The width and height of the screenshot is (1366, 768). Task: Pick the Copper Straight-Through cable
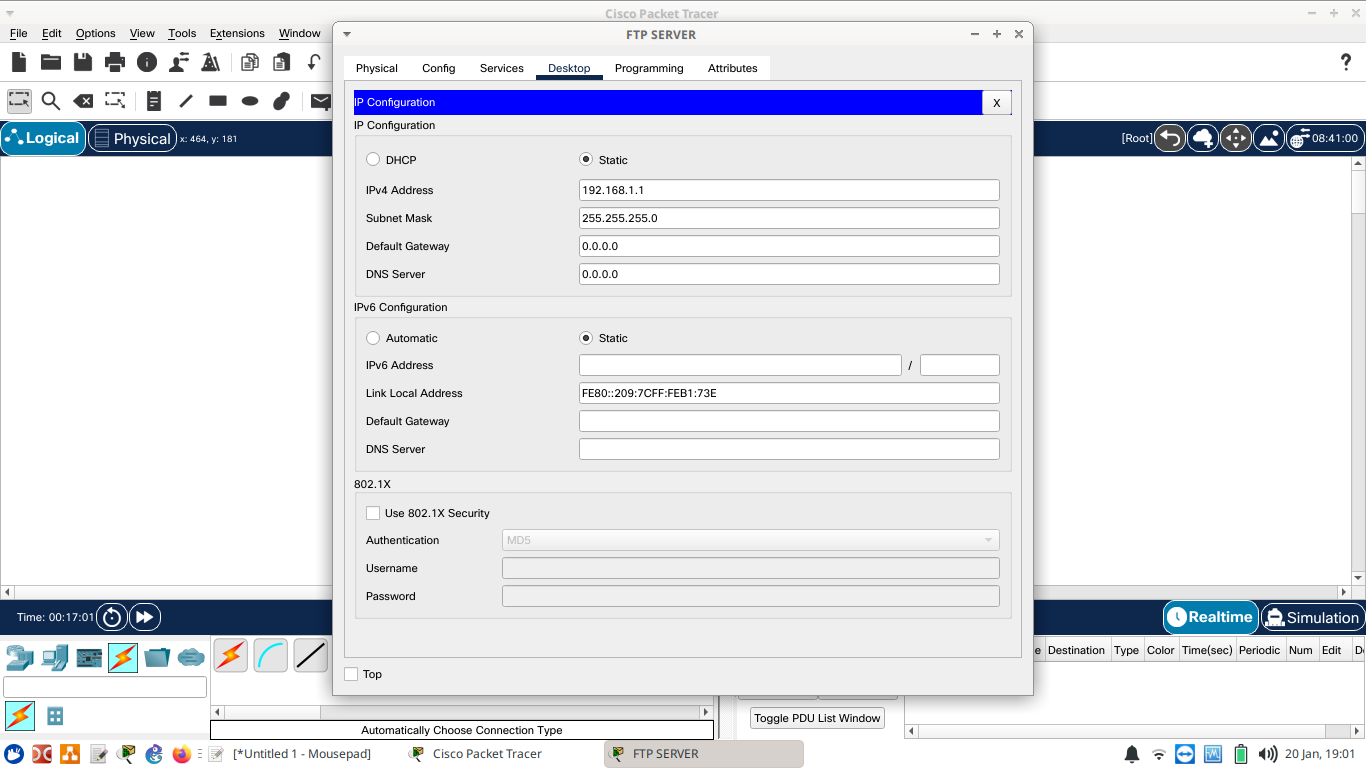311,655
